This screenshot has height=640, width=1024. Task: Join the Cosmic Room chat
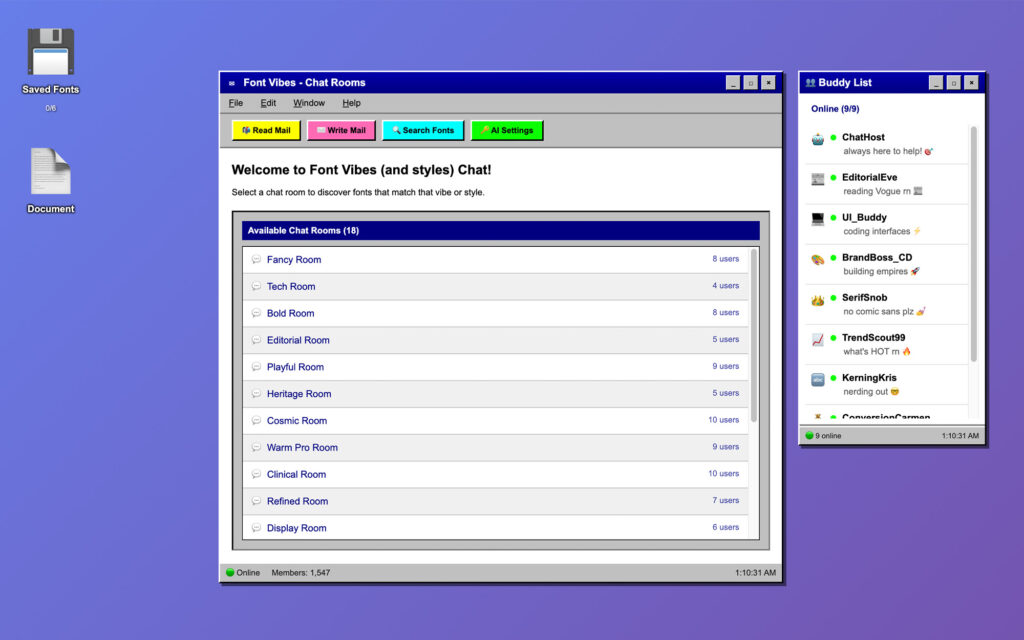pyautogui.click(x=297, y=421)
